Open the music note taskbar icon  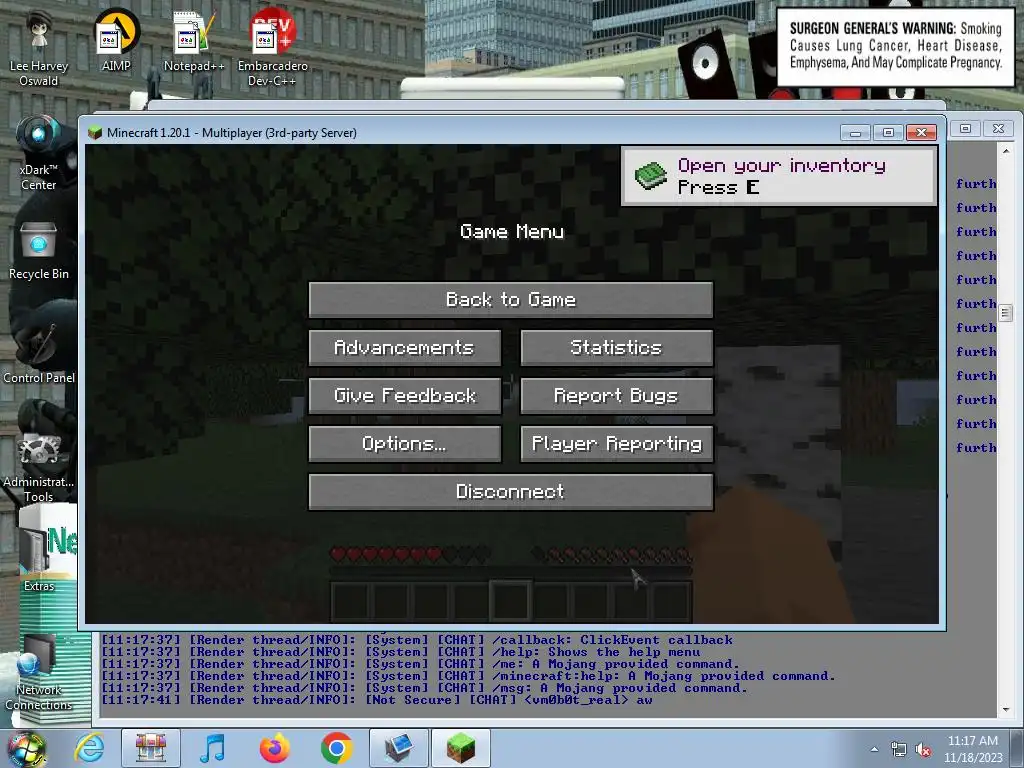click(212, 748)
